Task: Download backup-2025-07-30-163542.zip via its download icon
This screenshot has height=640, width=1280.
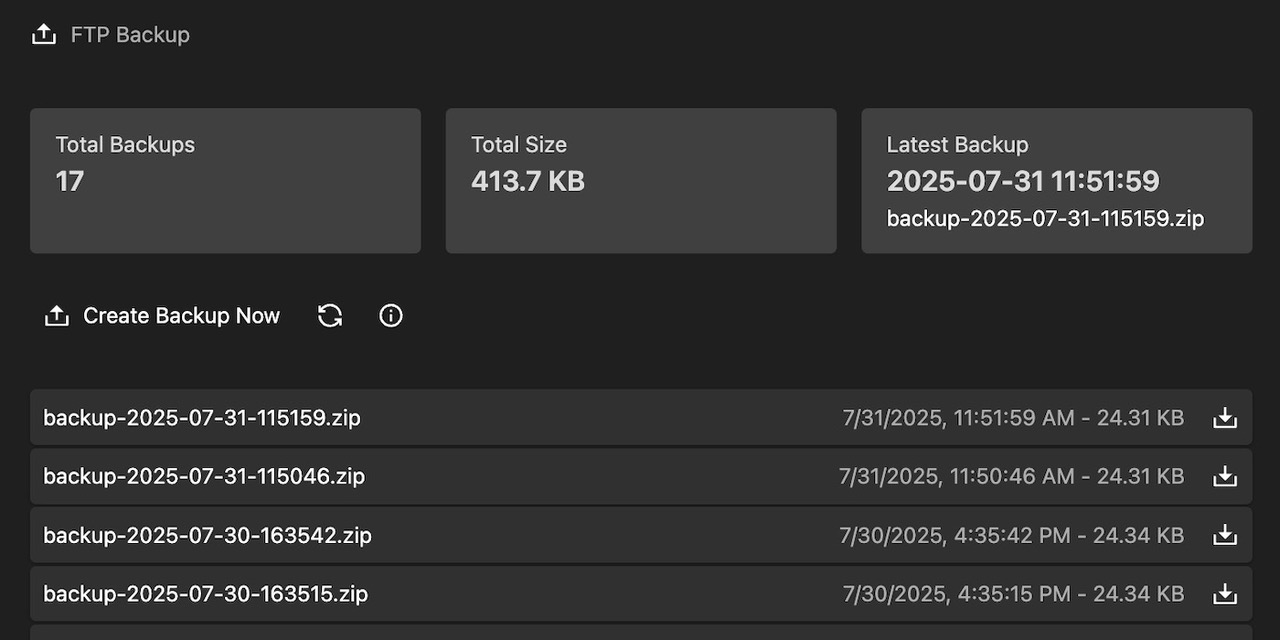Action: point(1225,535)
